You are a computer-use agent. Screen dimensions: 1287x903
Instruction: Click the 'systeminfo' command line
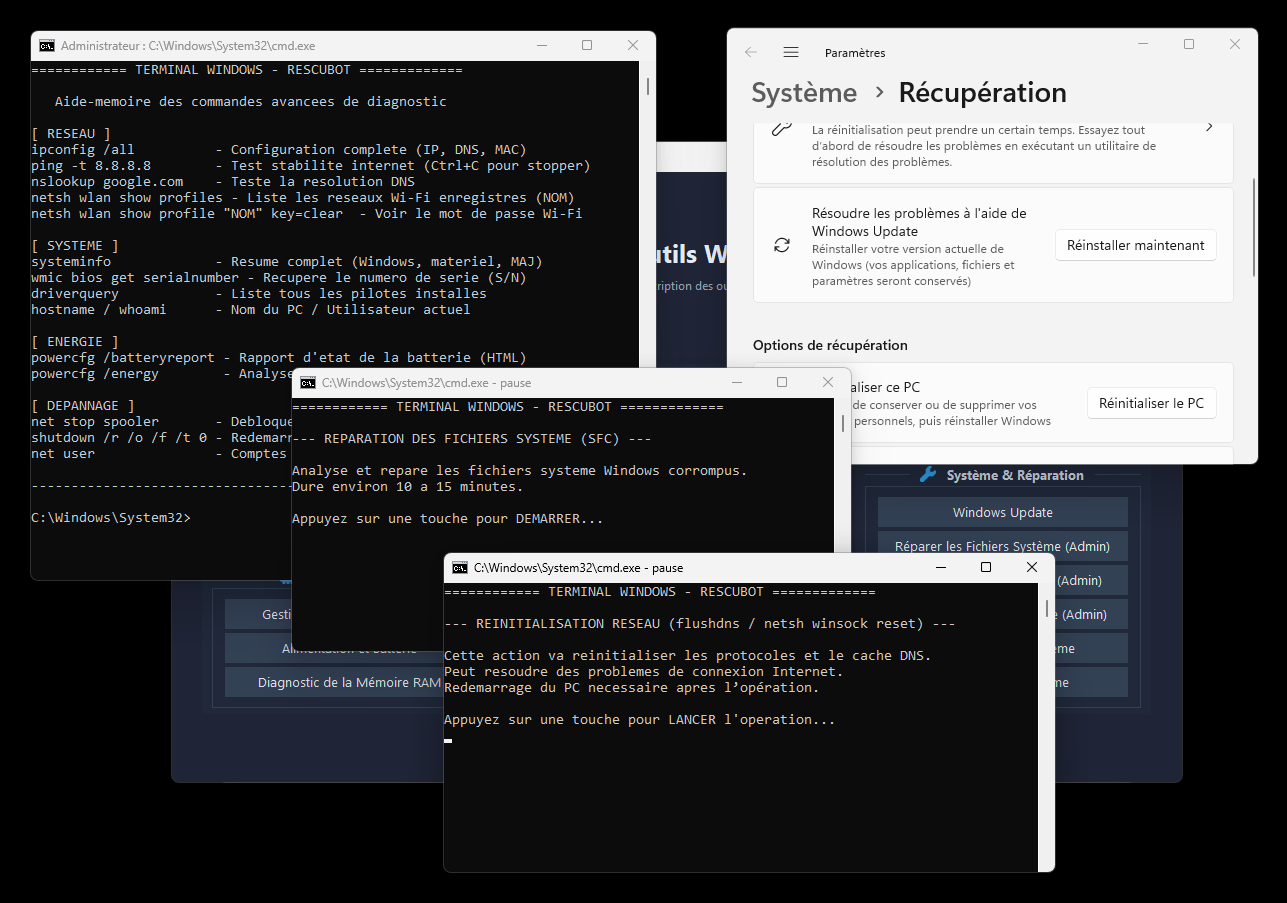pyautogui.click(x=287, y=262)
